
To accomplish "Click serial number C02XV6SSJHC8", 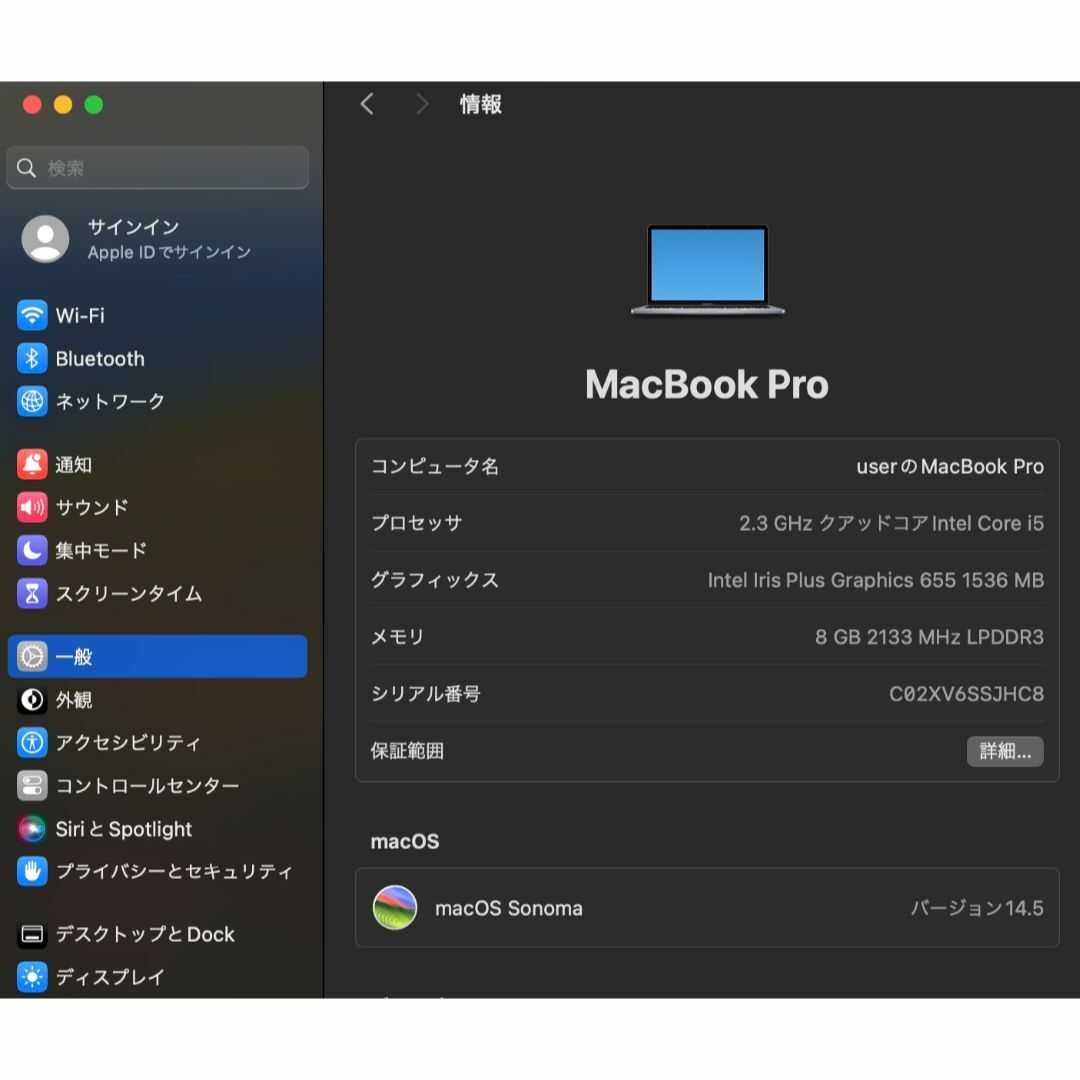I will click(x=966, y=694).
